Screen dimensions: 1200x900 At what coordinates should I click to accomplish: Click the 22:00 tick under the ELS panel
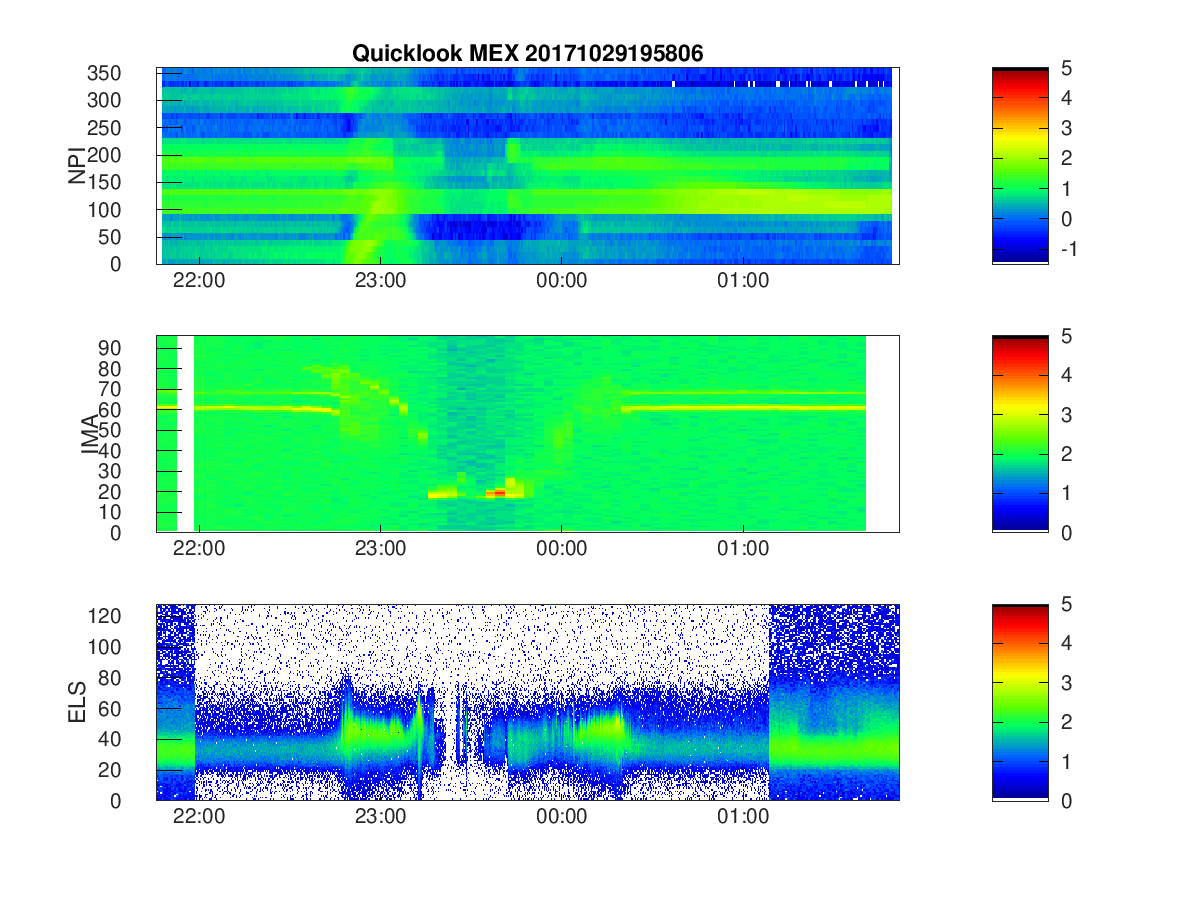pos(199,816)
